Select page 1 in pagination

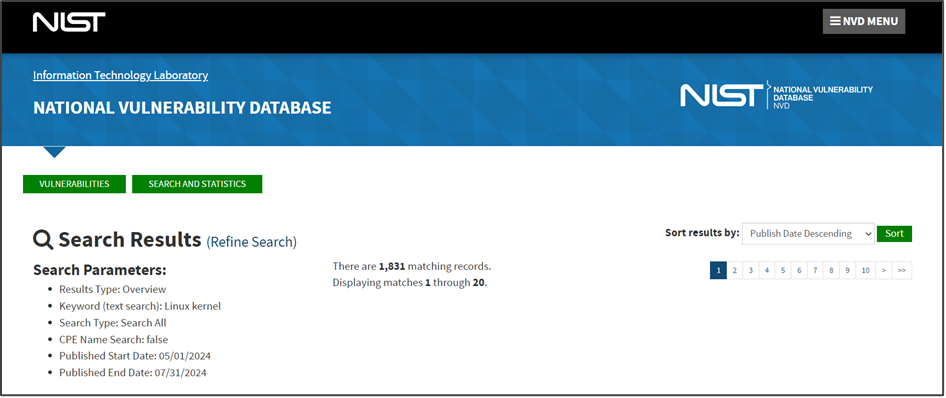pyautogui.click(x=718, y=271)
